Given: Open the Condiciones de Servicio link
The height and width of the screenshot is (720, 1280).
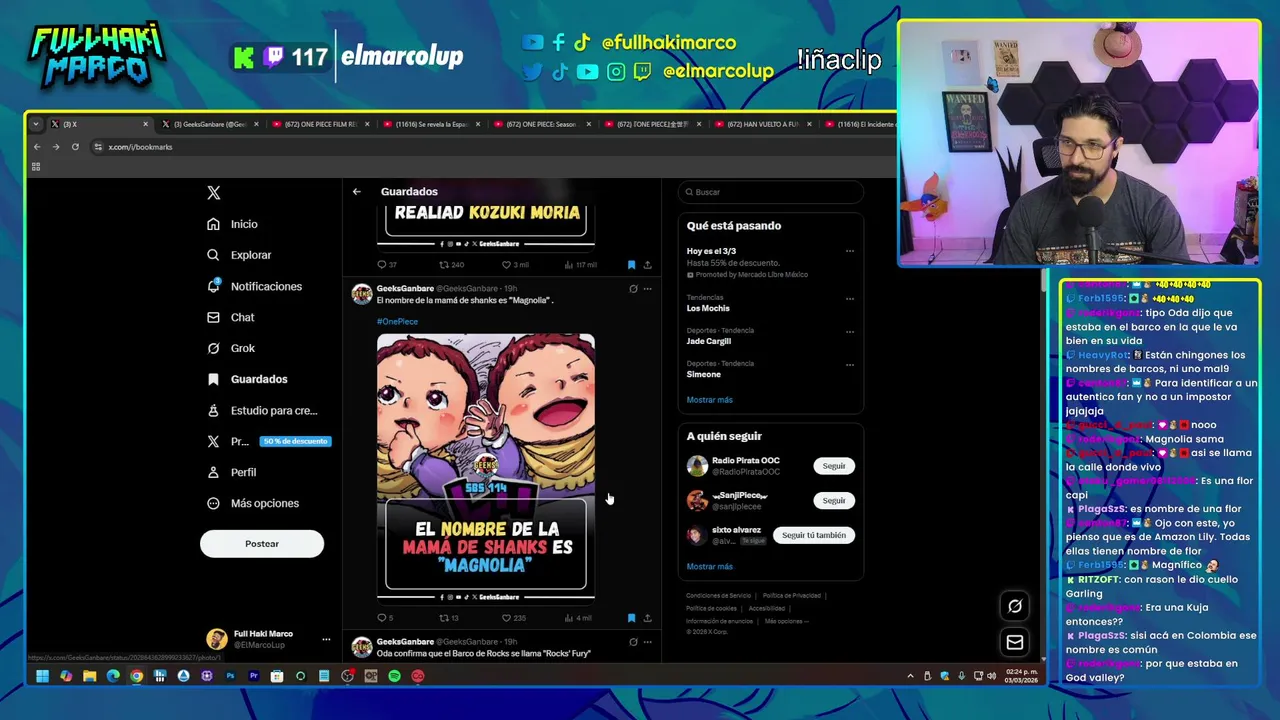Looking at the screenshot, I should click(719, 596).
